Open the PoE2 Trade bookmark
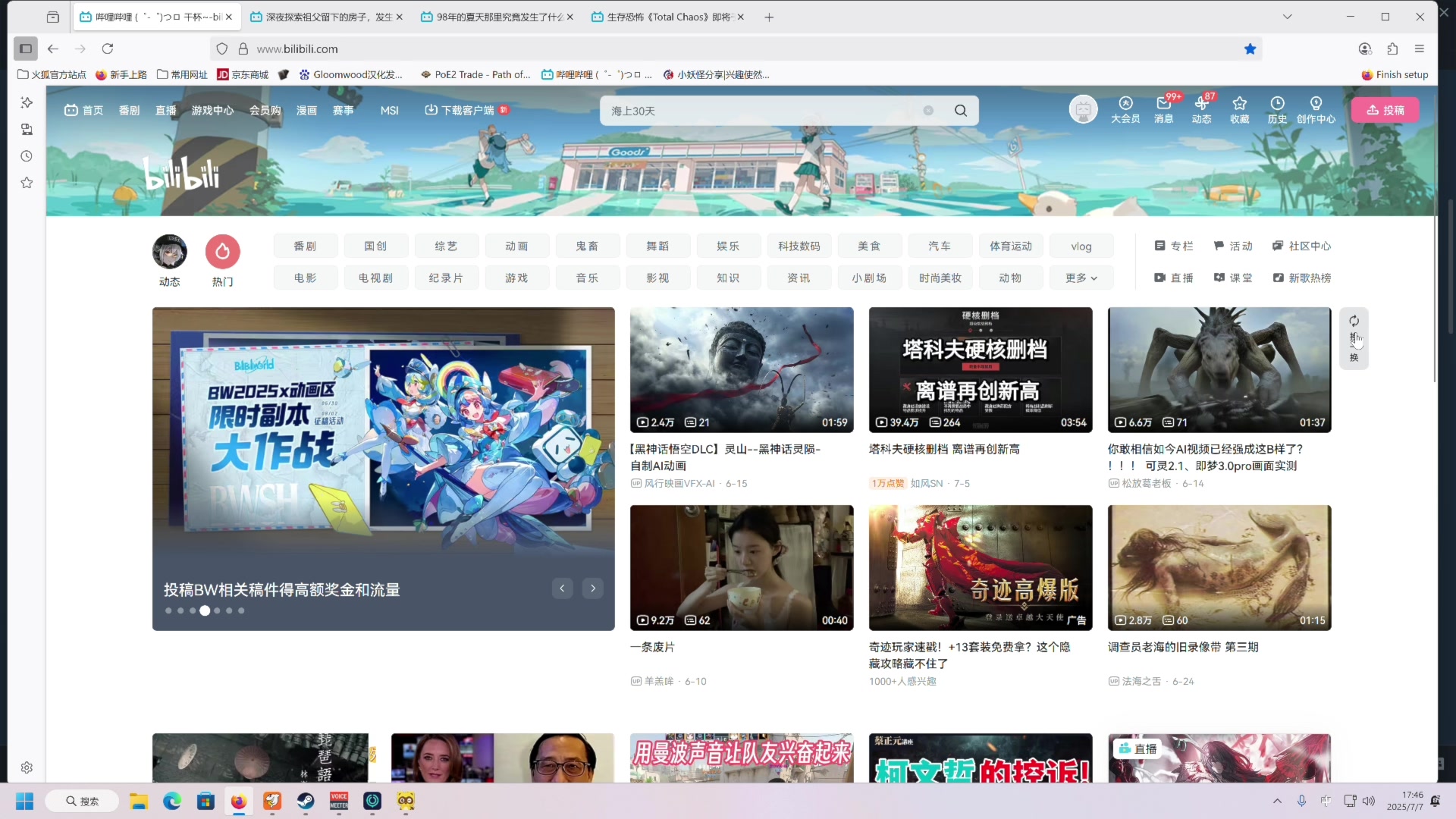 click(x=475, y=74)
